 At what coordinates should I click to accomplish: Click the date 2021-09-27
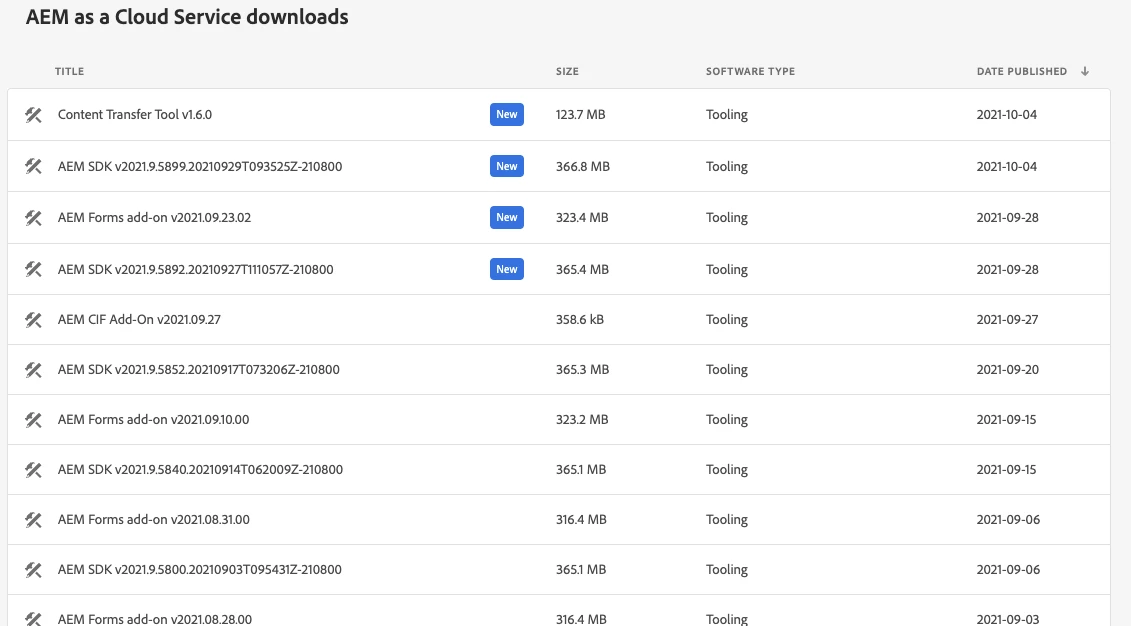(x=1008, y=319)
